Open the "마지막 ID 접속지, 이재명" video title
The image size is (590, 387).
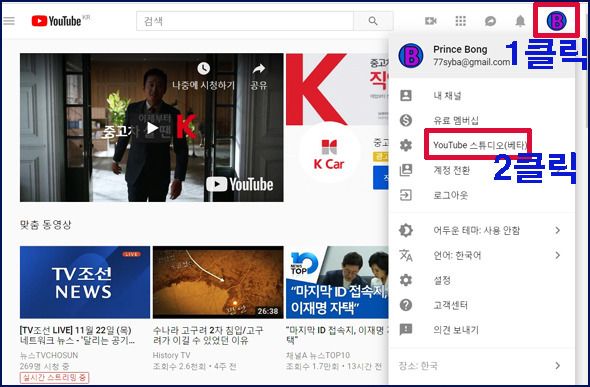[x=337, y=335]
